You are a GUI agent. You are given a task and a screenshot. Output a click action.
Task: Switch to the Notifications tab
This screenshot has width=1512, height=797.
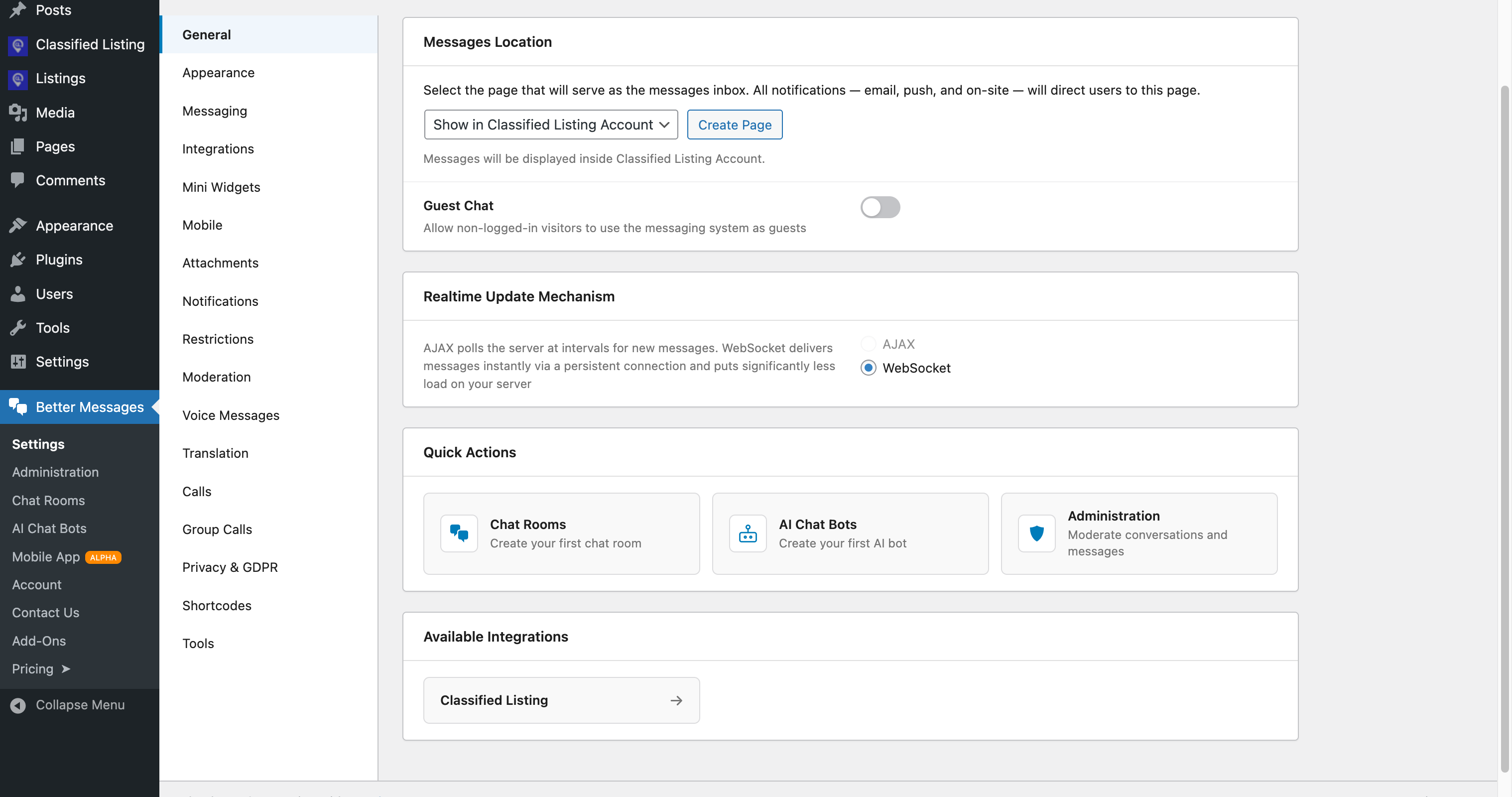coord(269,301)
